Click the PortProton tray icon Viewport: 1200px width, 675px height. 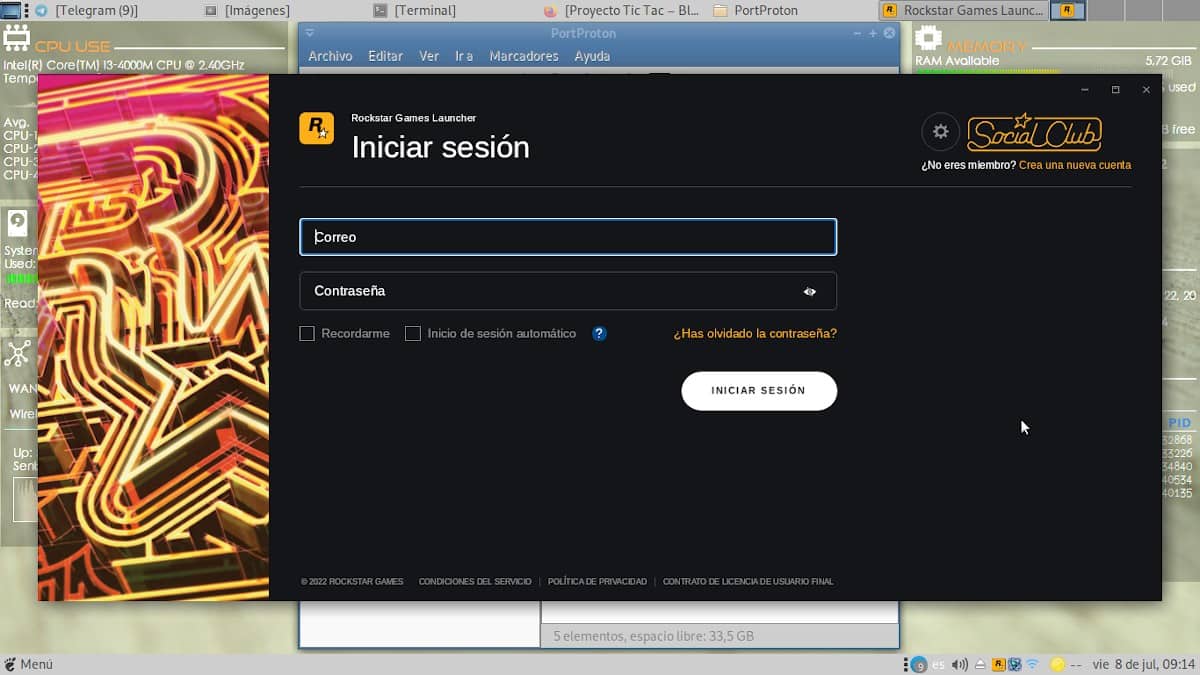coord(1014,664)
